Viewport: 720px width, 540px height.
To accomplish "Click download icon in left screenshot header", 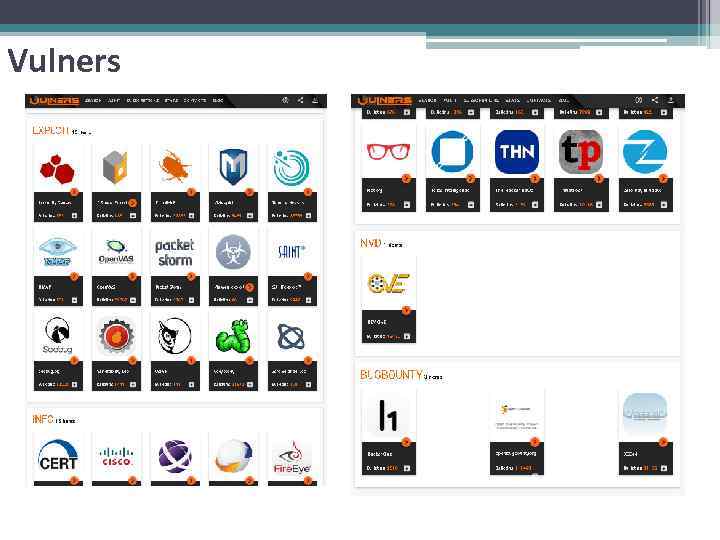I will coord(315,100).
